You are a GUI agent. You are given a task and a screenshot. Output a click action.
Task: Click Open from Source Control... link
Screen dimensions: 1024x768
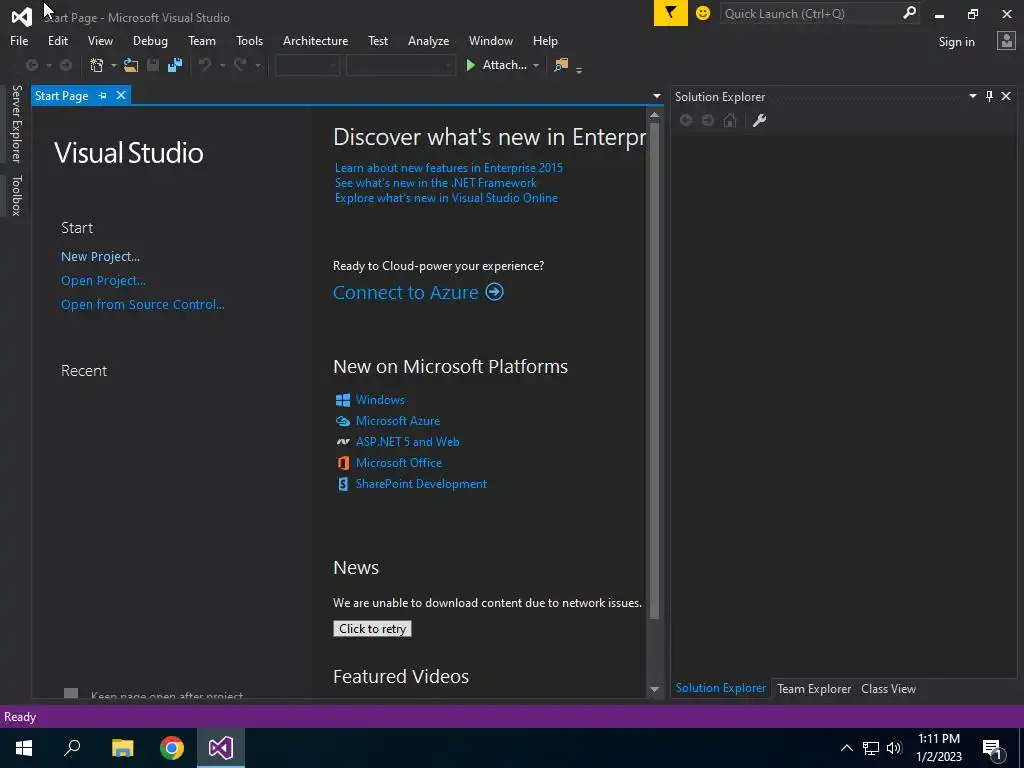point(142,304)
